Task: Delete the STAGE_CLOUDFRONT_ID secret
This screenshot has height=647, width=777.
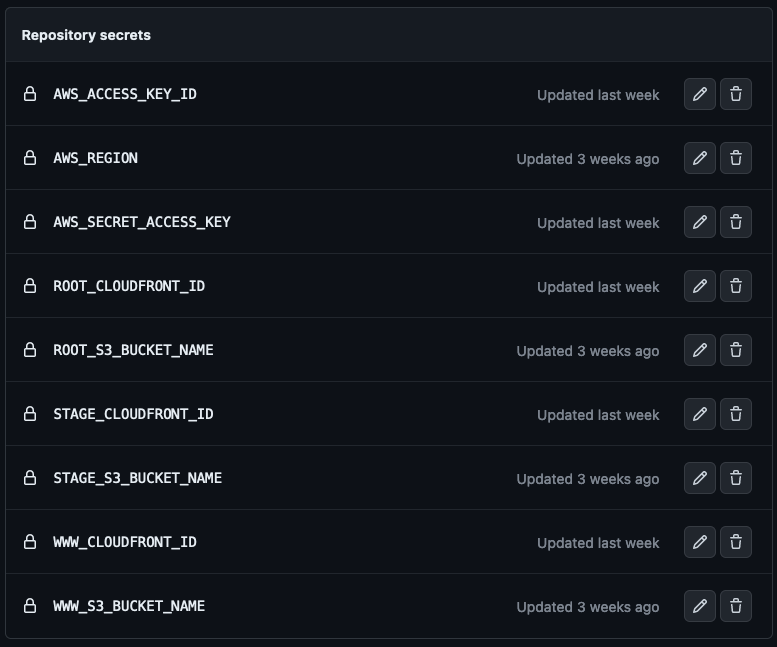Action: coord(736,414)
